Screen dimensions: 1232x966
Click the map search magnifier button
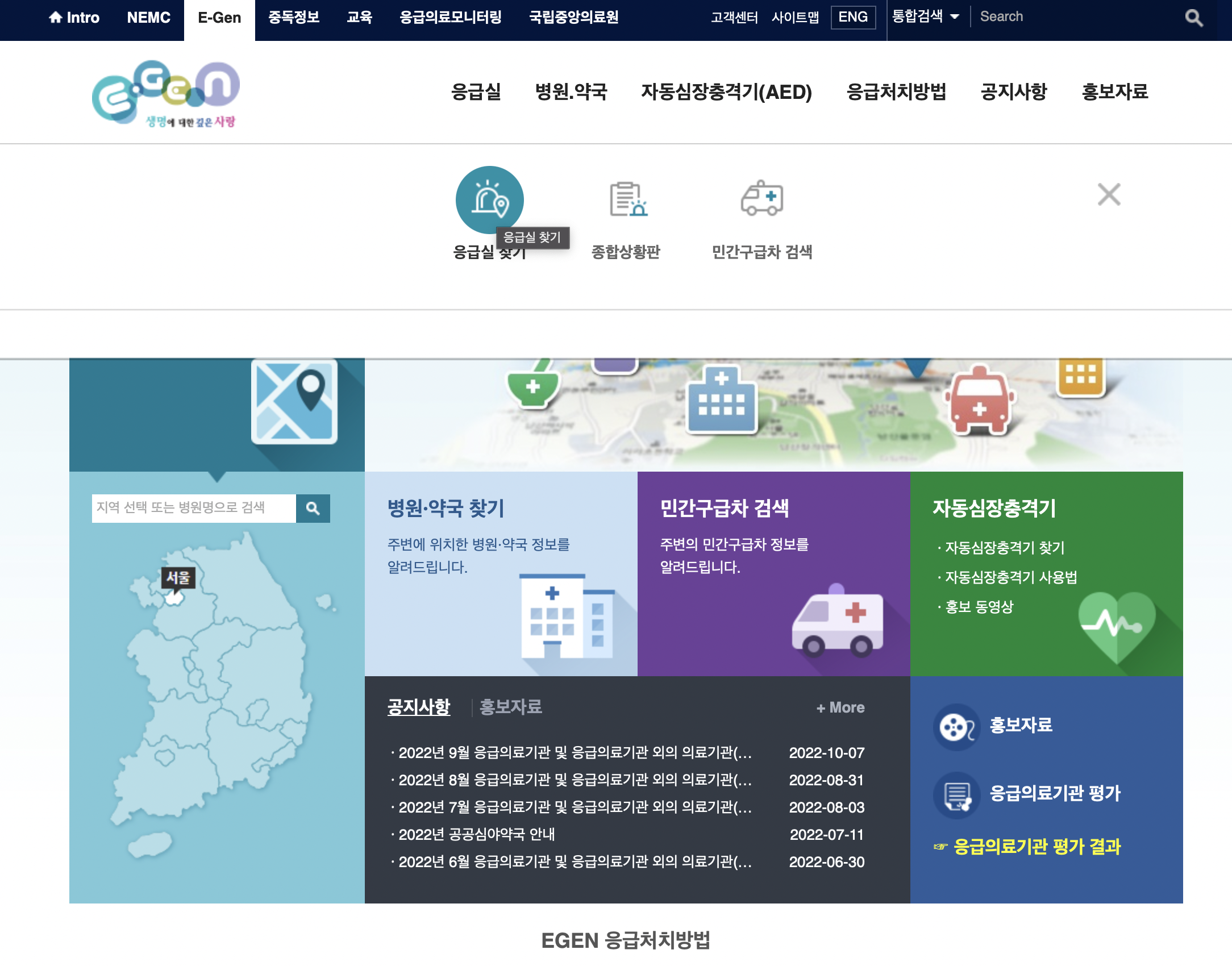coord(313,508)
